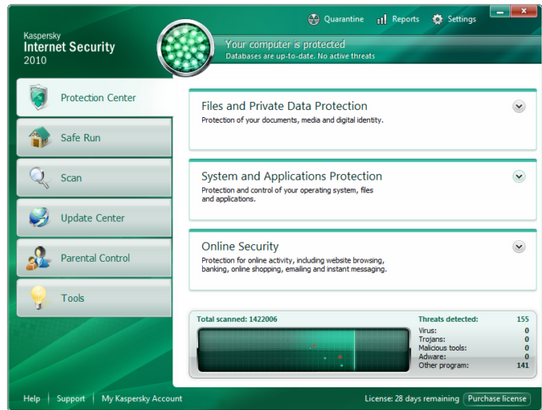The height and width of the screenshot is (410, 542).
Task: Click the Support link
Action: click(71, 399)
